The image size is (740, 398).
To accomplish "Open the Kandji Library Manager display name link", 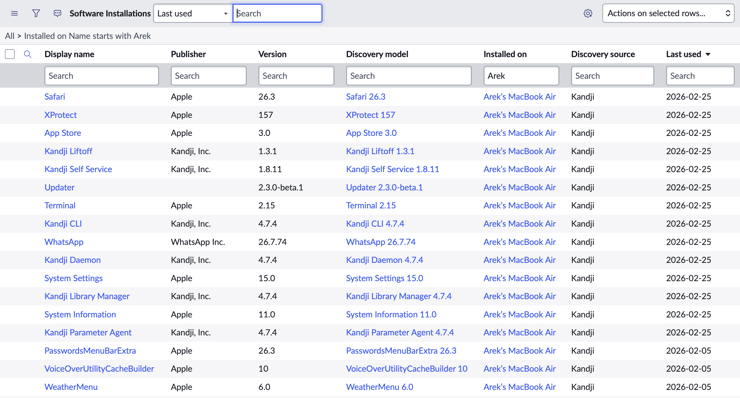I will [87, 296].
